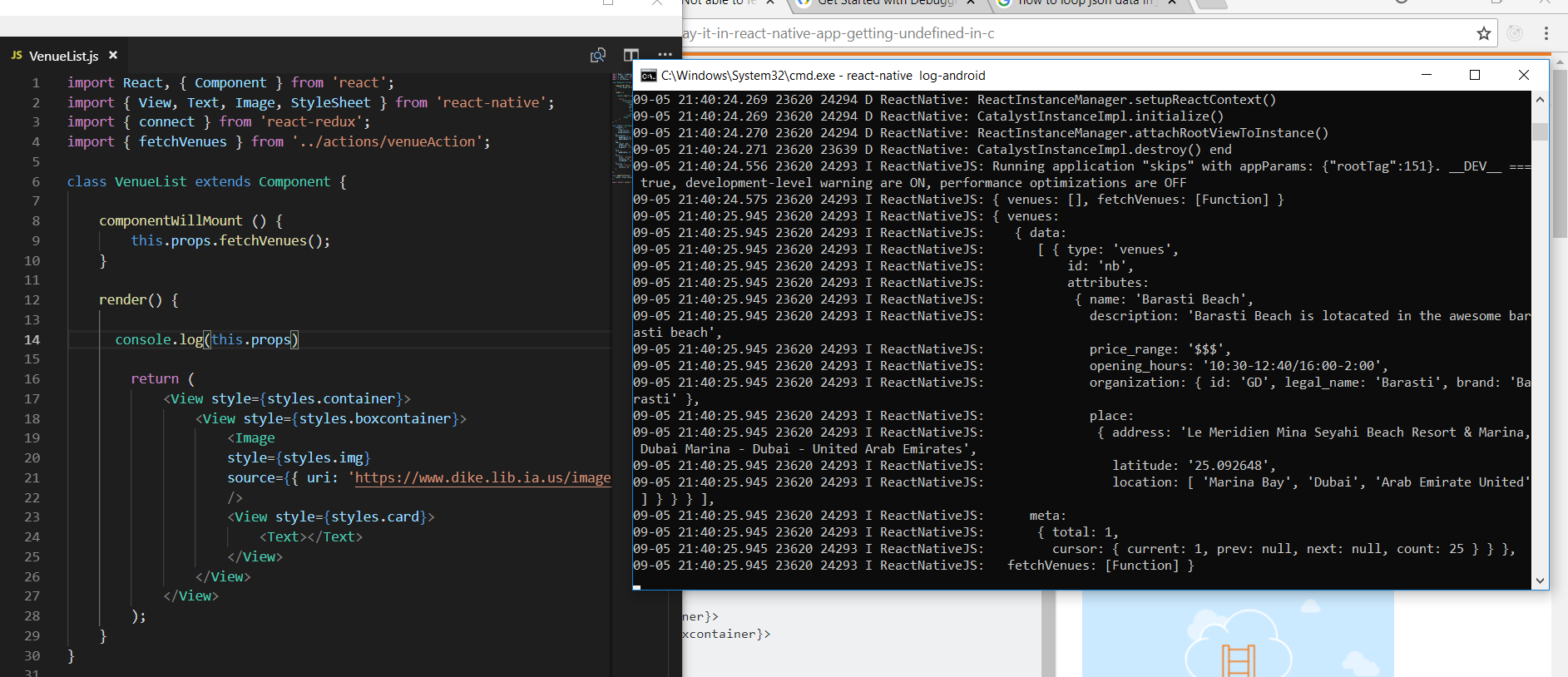Click 'xcontainer}>' code snippet in Chrome page
The height and width of the screenshot is (677, 1568).
(x=726, y=634)
